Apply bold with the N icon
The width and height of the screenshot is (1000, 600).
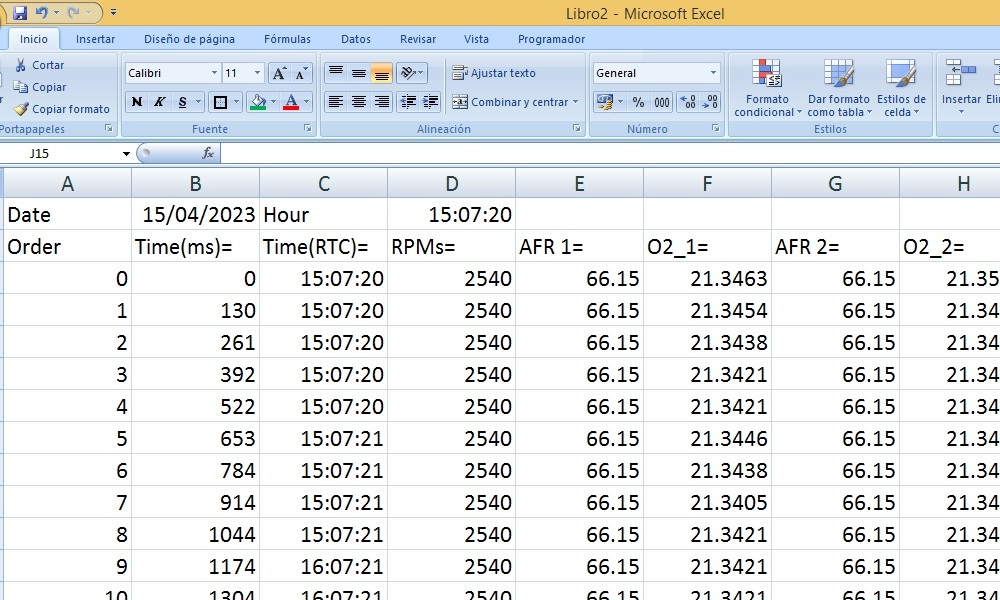(138, 102)
